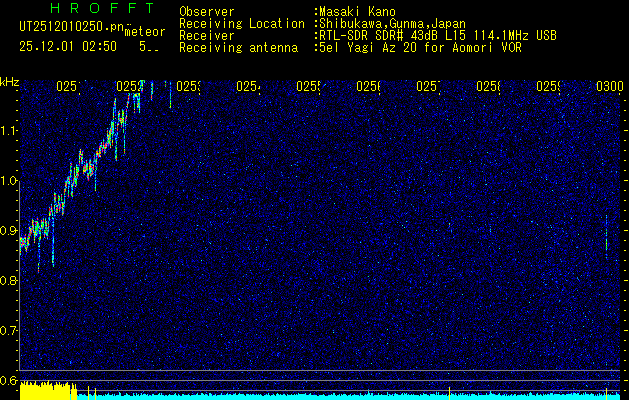The image size is (629, 400).
Task: Click the 'Observer' field label
Action: pos(207,12)
